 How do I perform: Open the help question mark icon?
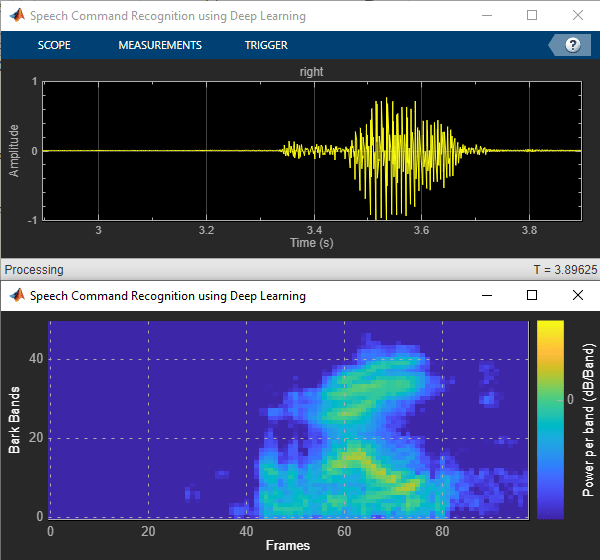coord(573,45)
